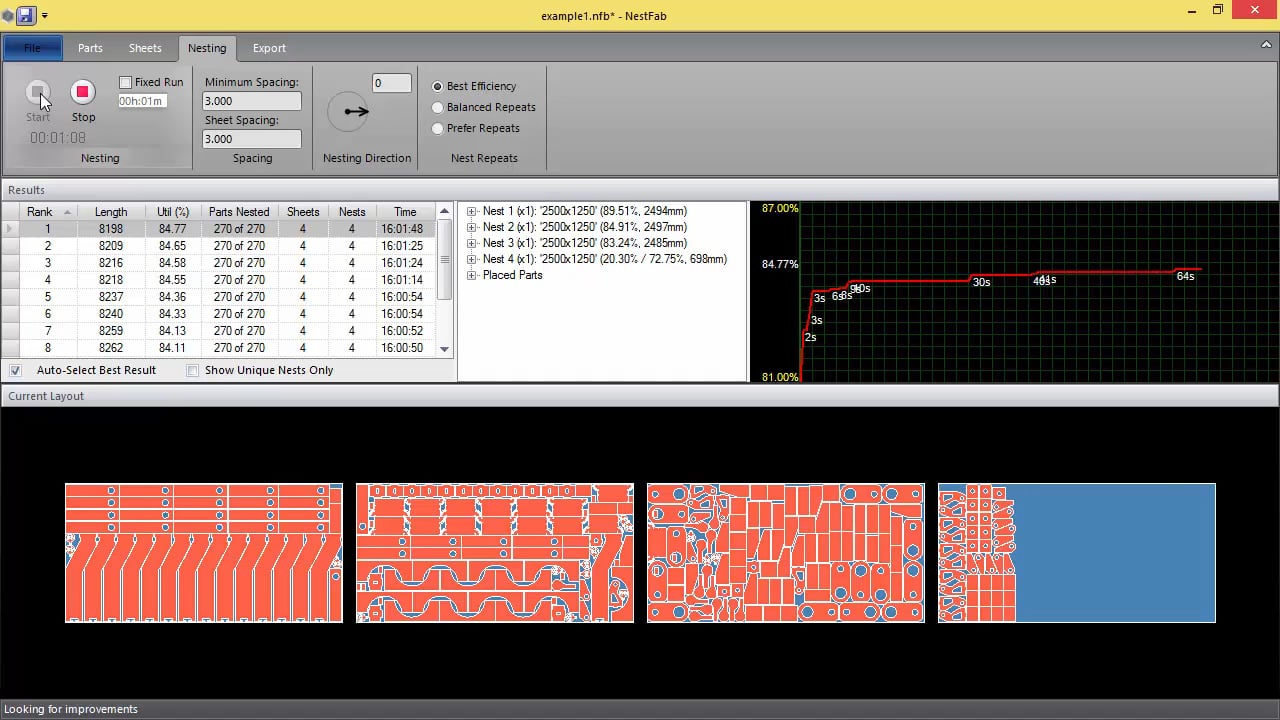1280x720 pixels.
Task: Expand the Placed Parts tree node
Action: [471, 275]
